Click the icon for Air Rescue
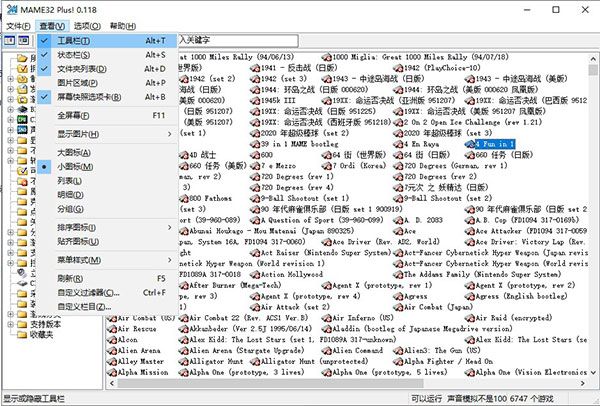Screen dimensions: 600x406 tap(112, 329)
